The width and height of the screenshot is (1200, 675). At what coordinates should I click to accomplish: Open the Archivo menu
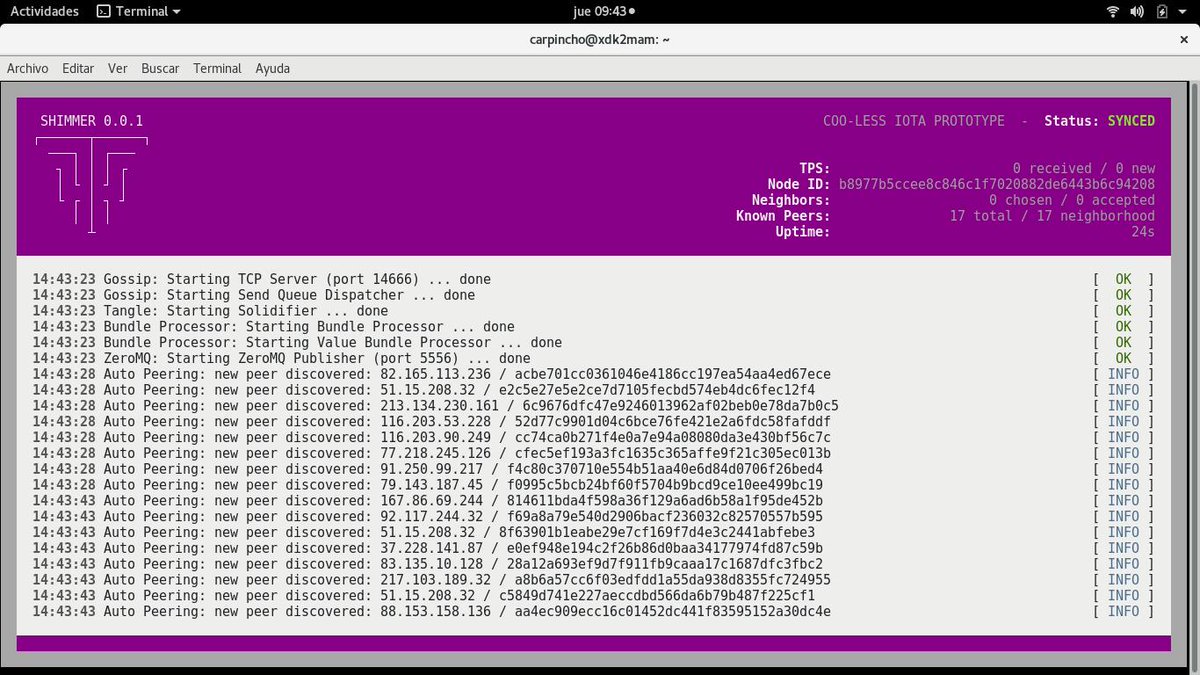pyautogui.click(x=28, y=68)
